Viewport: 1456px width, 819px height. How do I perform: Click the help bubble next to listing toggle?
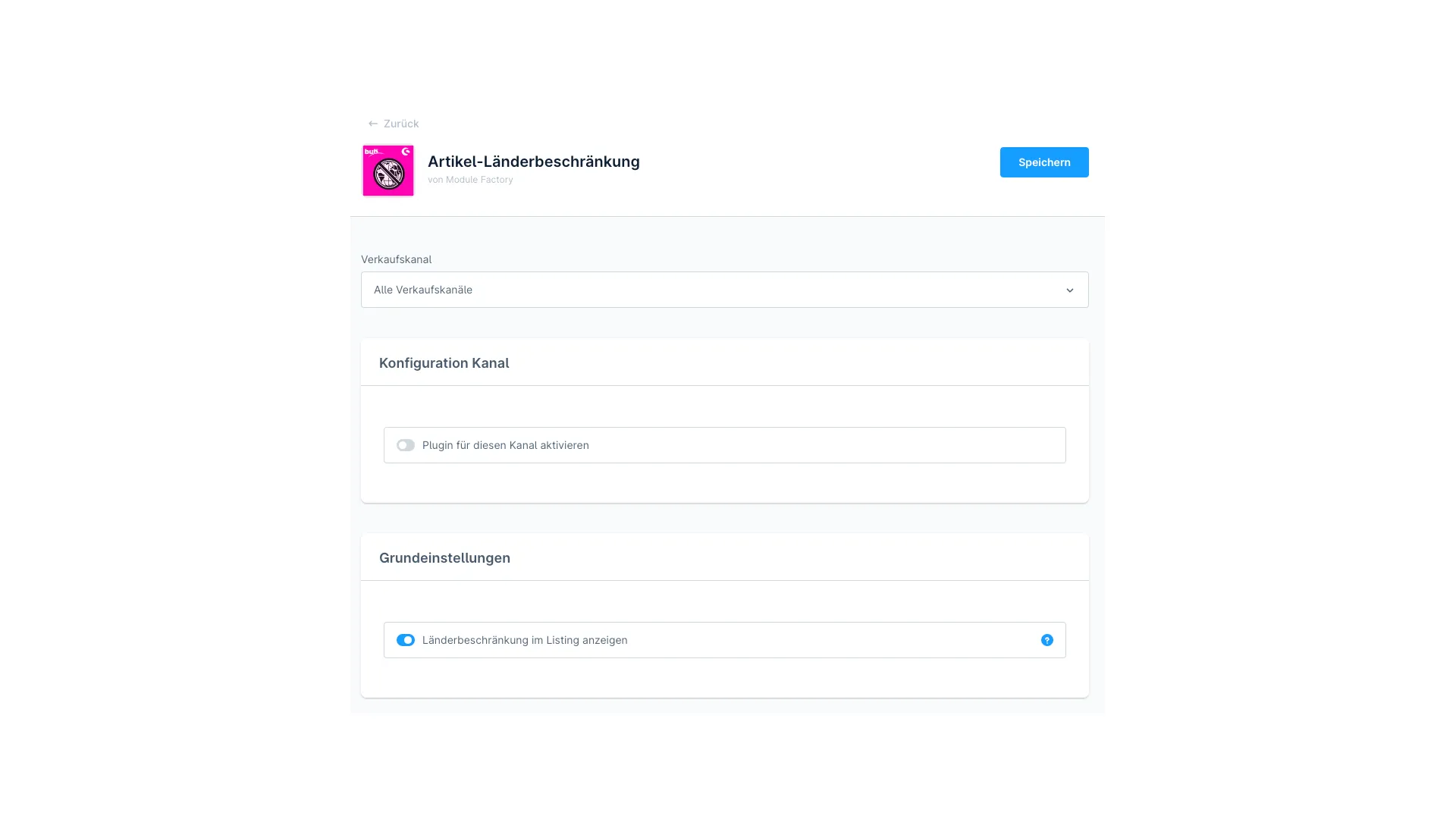1047,640
